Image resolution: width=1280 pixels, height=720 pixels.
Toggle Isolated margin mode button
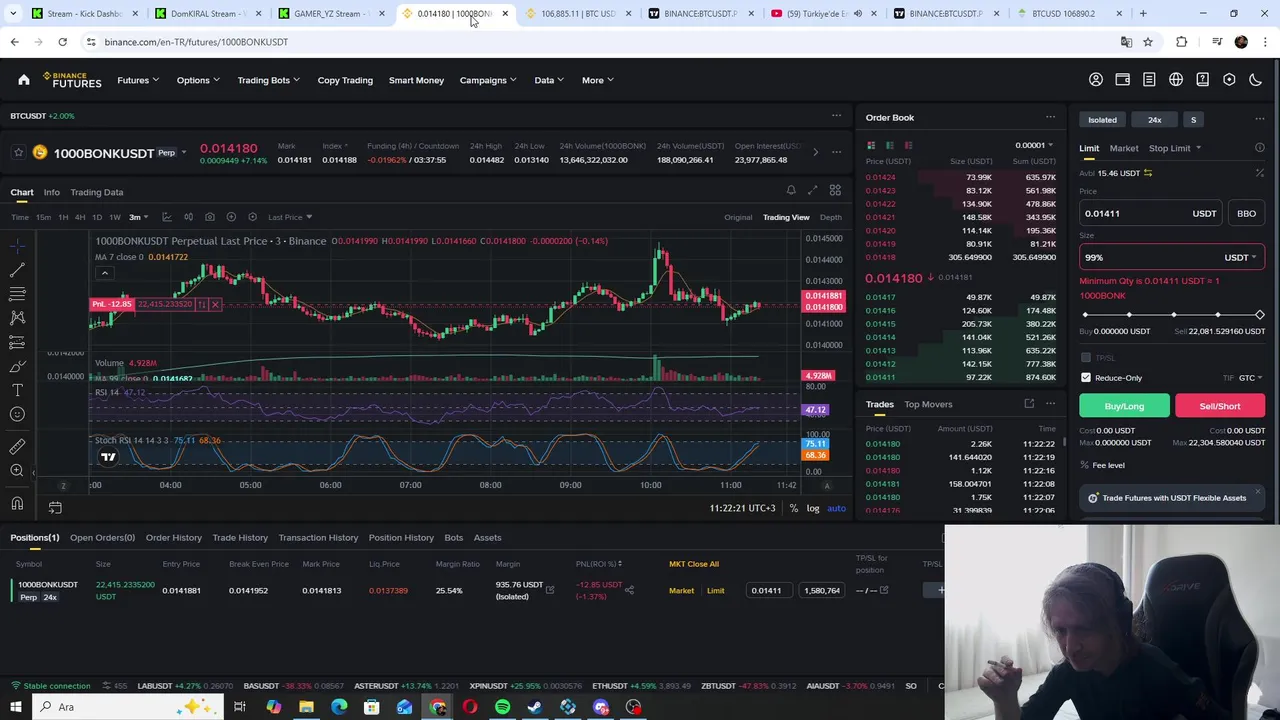point(1102,120)
